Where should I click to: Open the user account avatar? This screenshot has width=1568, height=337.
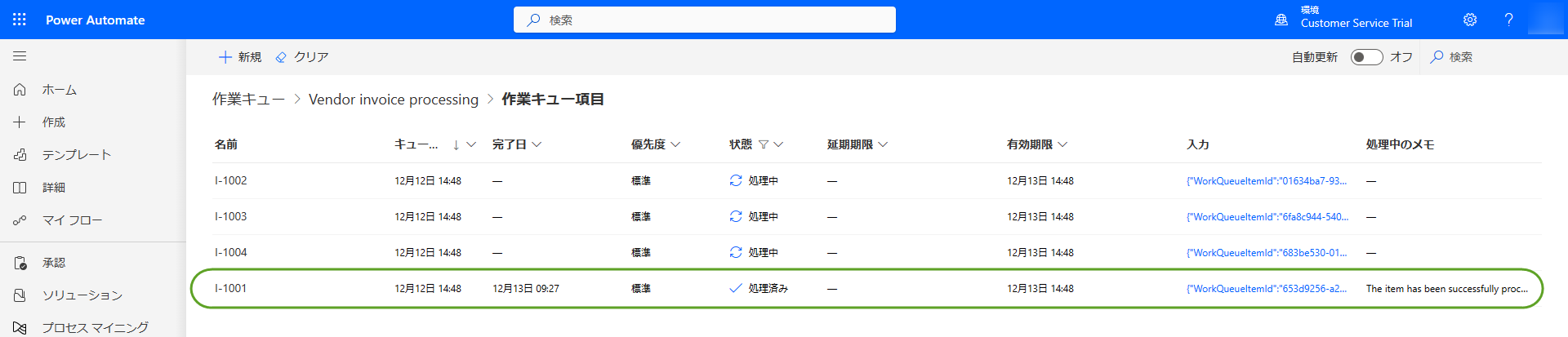pyautogui.click(x=1545, y=20)
